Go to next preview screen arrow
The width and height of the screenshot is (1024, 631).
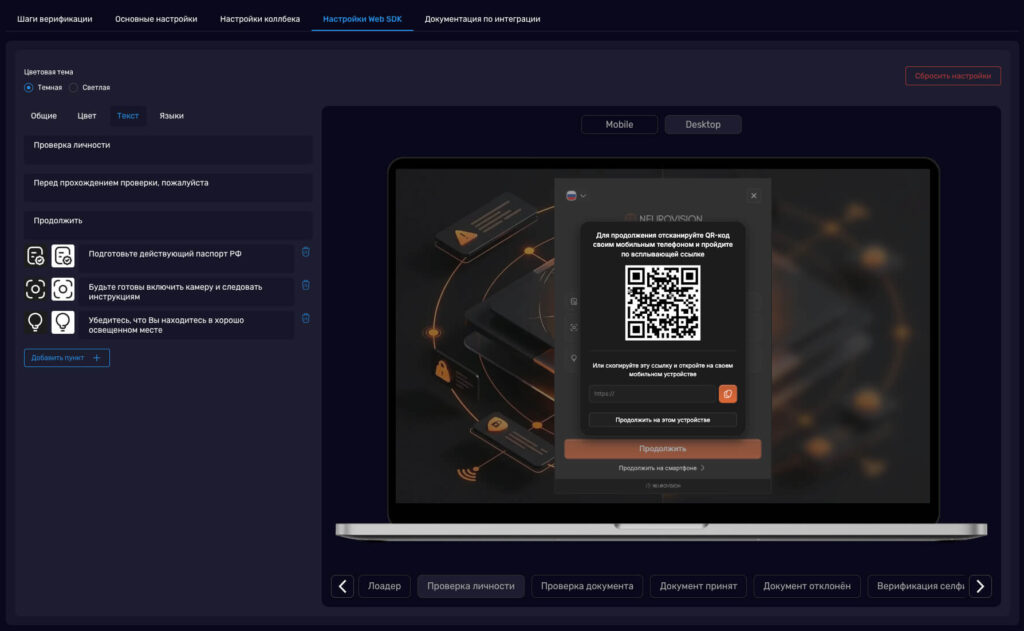pyautogui.click(x=980, y=587)
